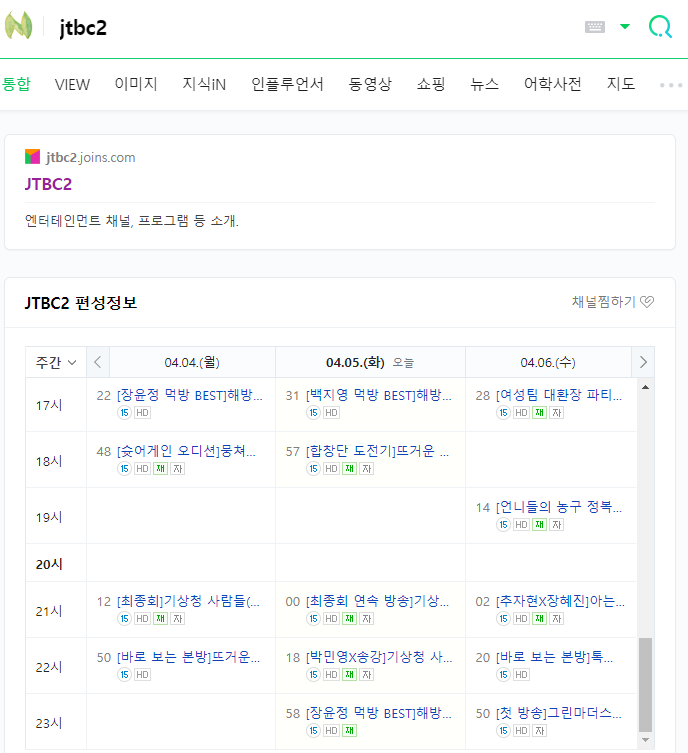Click 채널찜하기 heart button
Image resolution: width=688 pixels, height=753 pixels.
tap(613, 302)
